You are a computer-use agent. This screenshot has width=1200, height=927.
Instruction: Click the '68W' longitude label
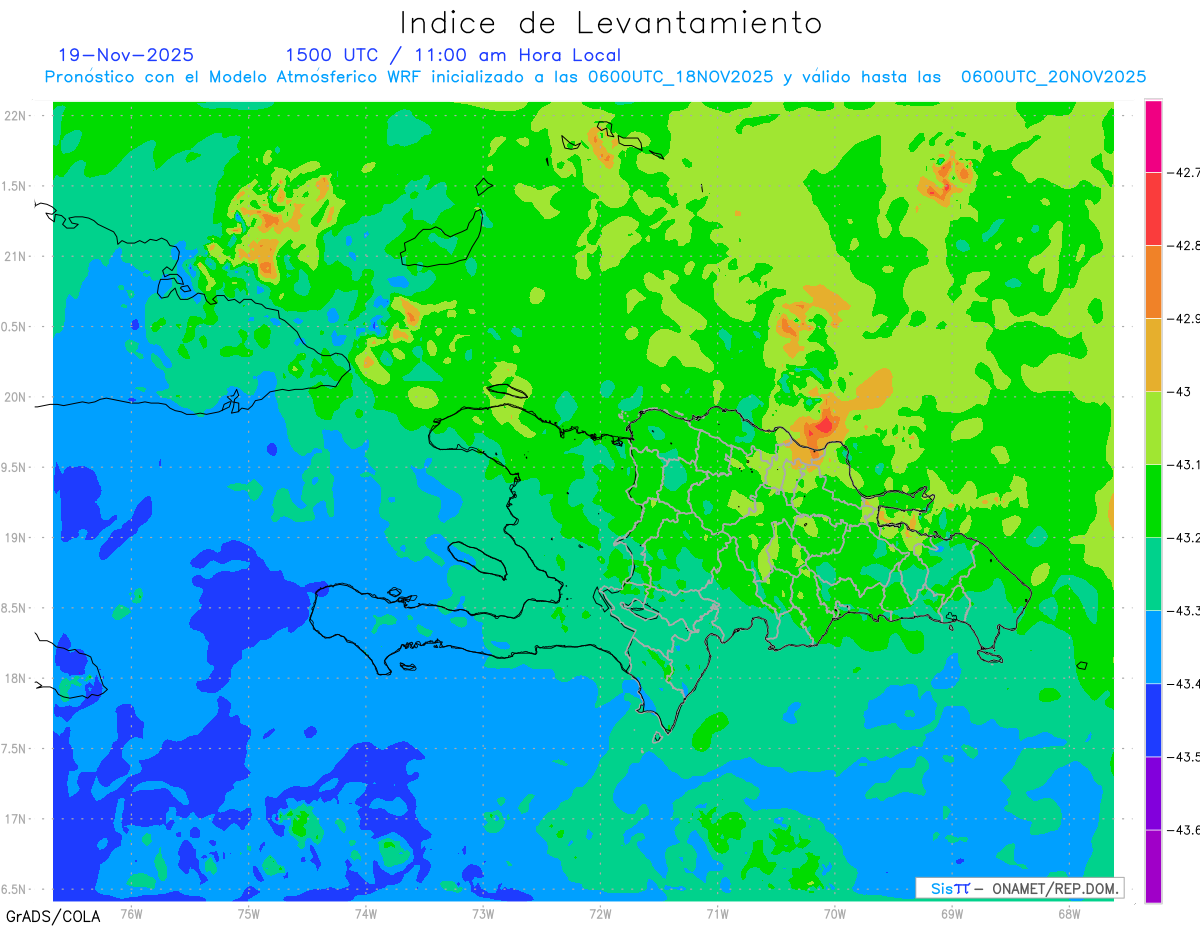pos(1069,913)
